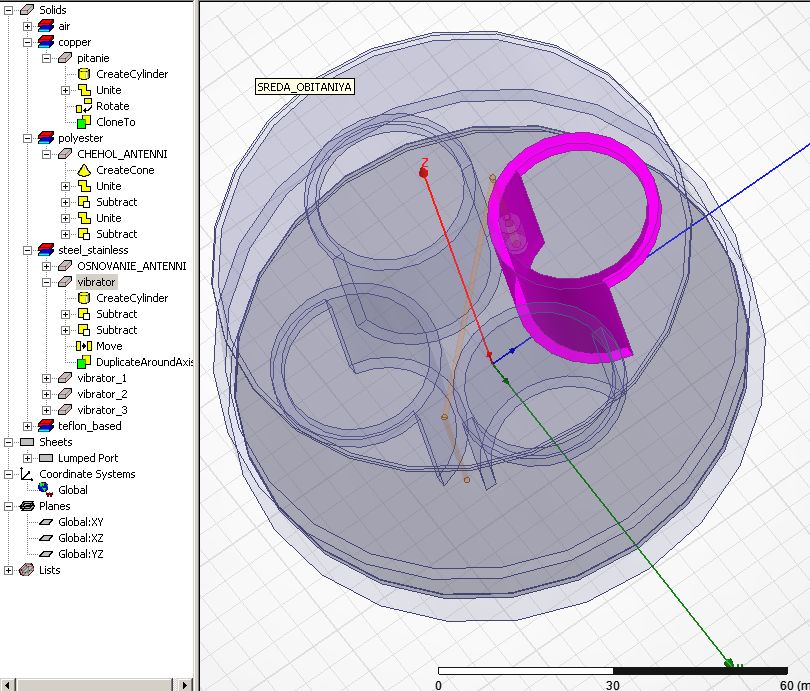Click the green CloneTo icon

84,122
